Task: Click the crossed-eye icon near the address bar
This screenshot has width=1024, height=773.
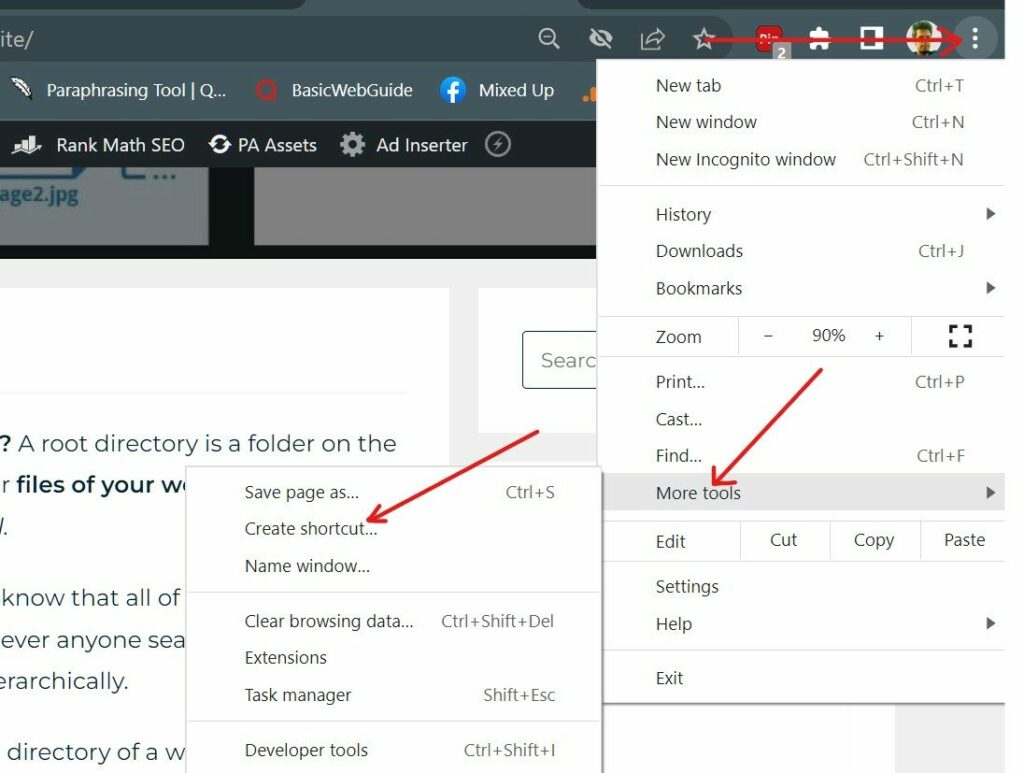Action: (601, 38)
